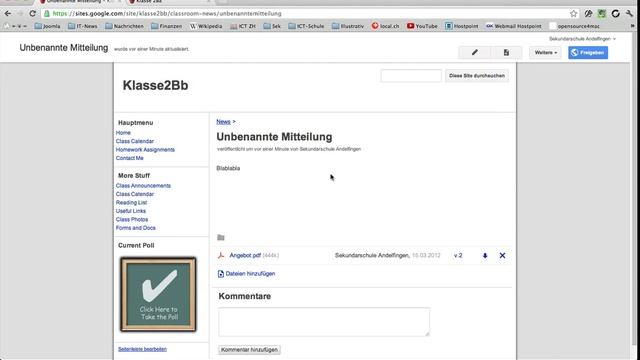
Task: Open the Reading List link
Action: [x=131, y=202]
